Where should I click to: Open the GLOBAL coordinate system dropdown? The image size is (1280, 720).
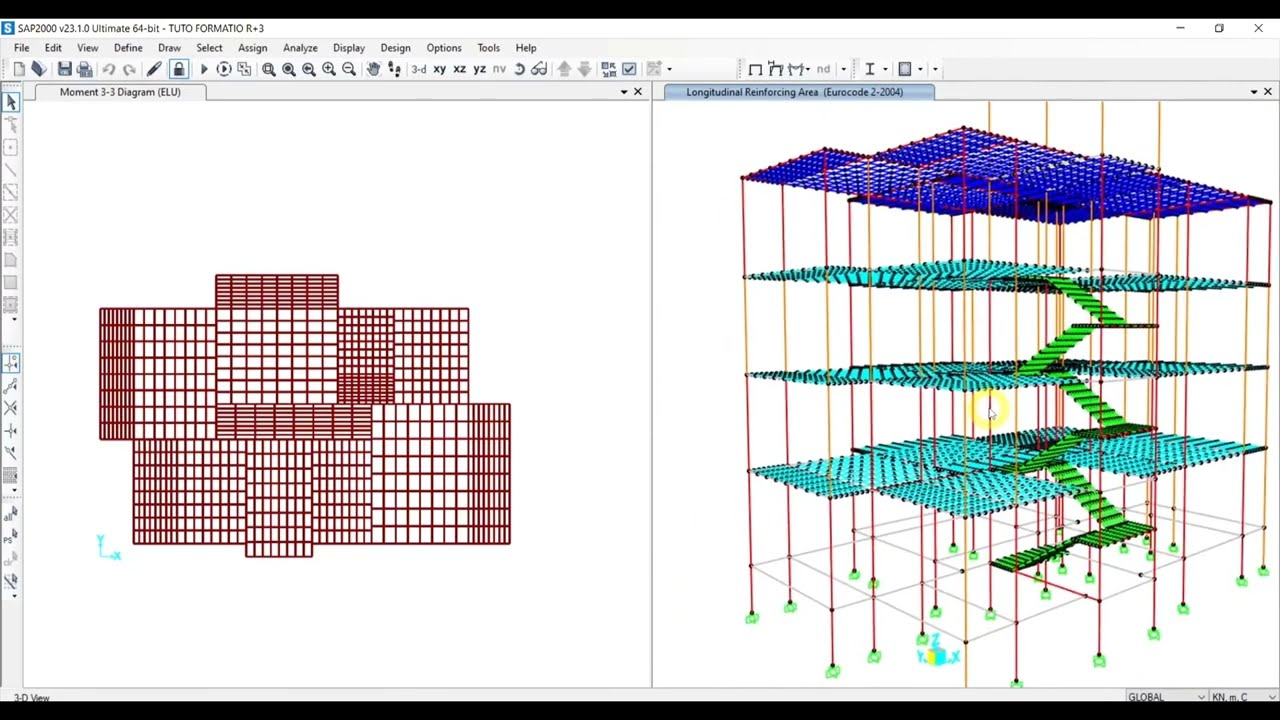pos(1166,697)
